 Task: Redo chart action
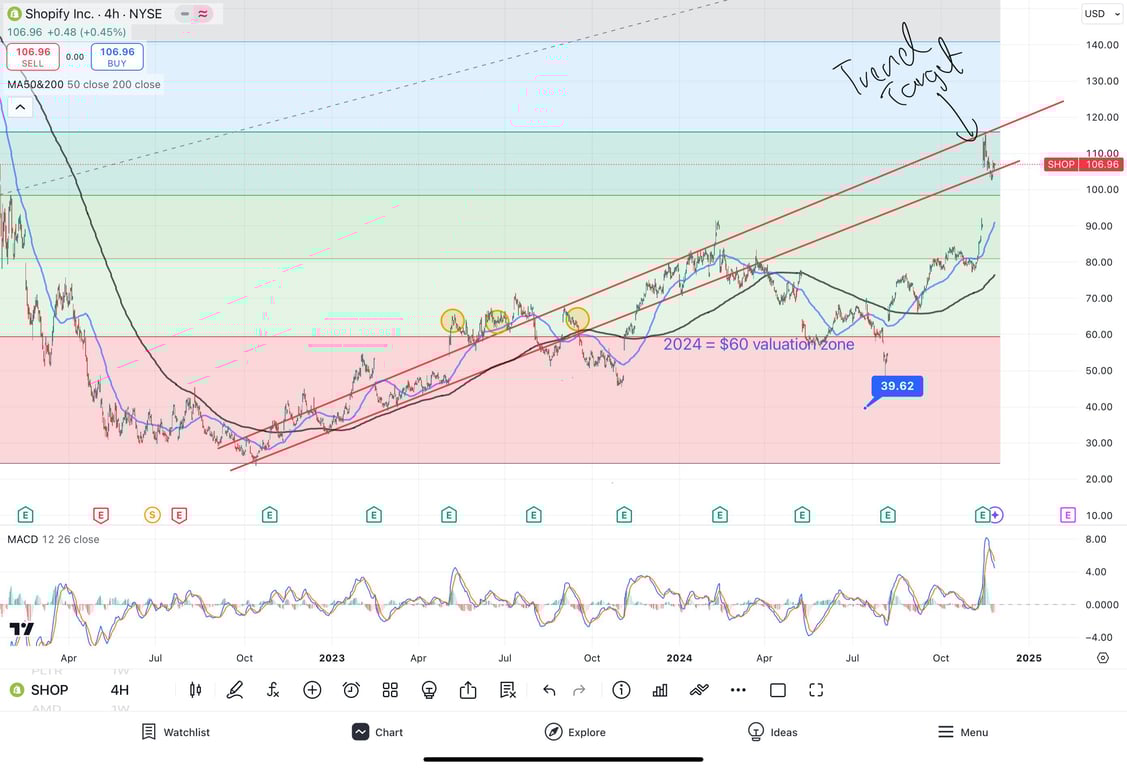click(x=579, y=690)
